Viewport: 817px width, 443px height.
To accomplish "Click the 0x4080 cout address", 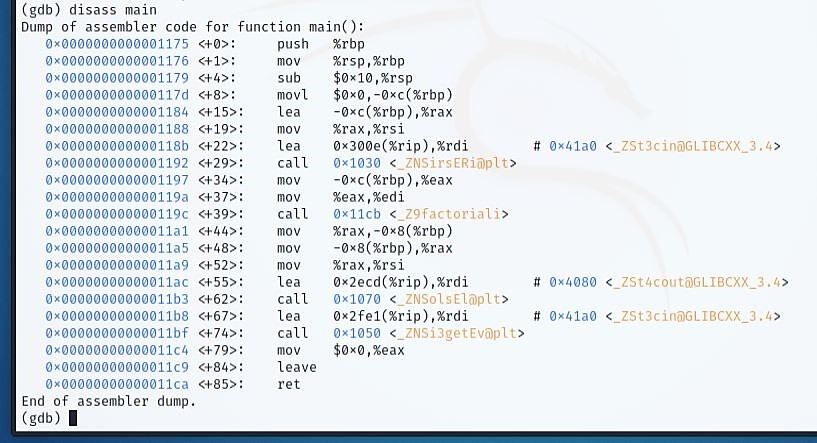I will coord(573,282).
